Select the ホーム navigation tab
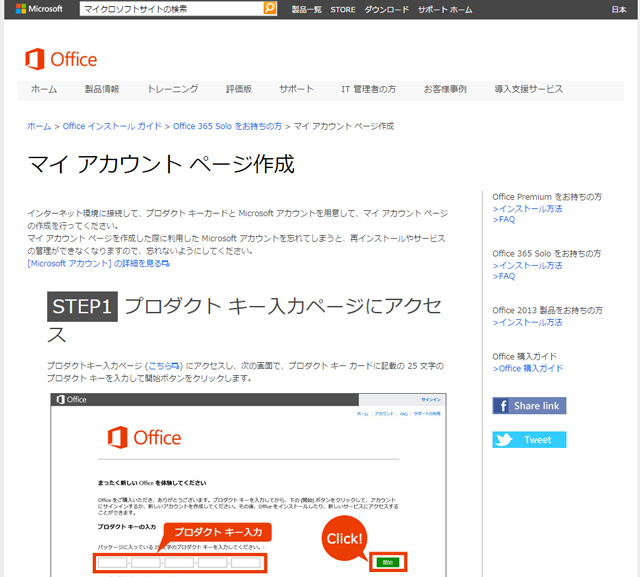This screenshot has width=640, height=577. point(44,89)
